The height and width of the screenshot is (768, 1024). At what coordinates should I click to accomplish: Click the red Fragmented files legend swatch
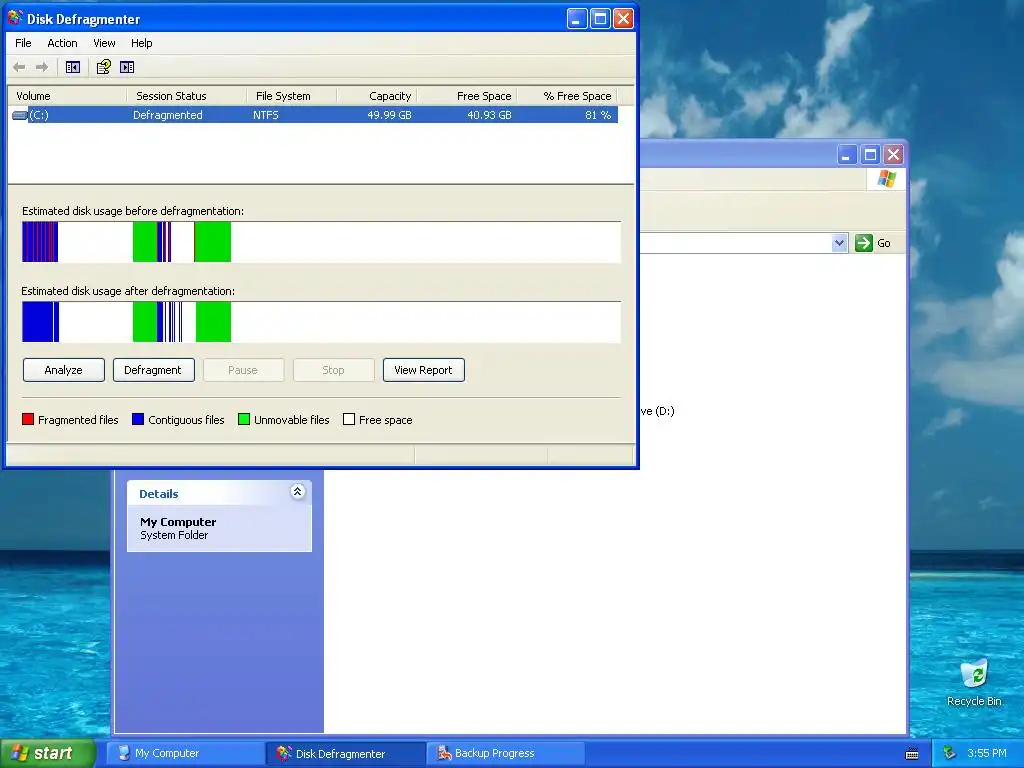[x=27, y=419]
